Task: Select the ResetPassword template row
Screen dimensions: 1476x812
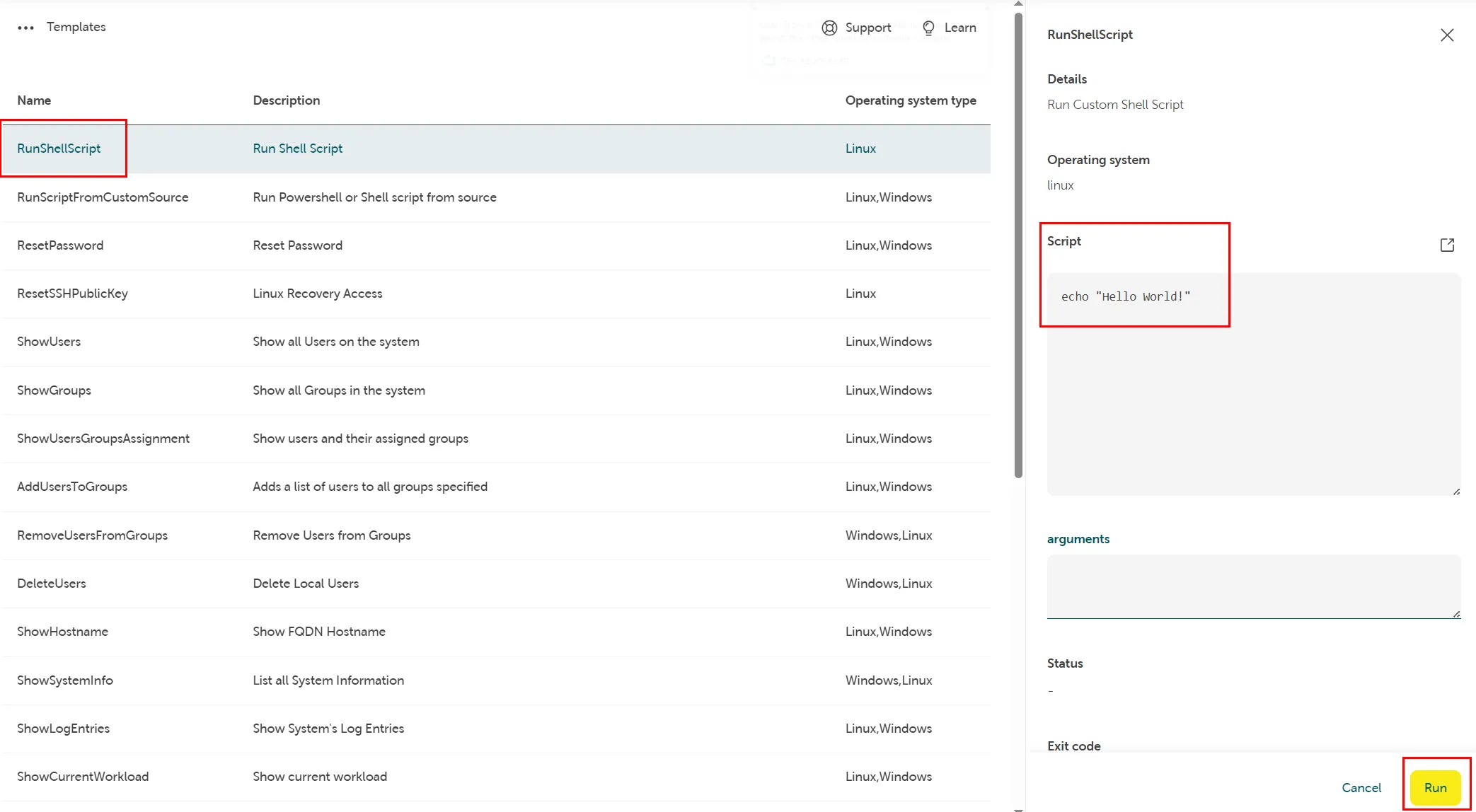Action: (60, 245)
